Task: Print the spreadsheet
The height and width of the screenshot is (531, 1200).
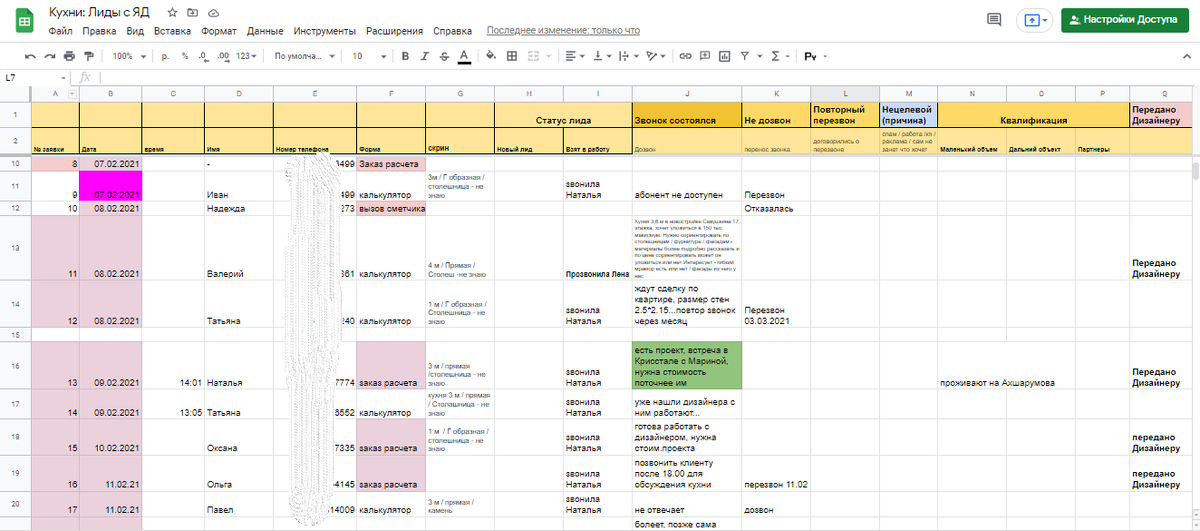Action: pos(69,56)
